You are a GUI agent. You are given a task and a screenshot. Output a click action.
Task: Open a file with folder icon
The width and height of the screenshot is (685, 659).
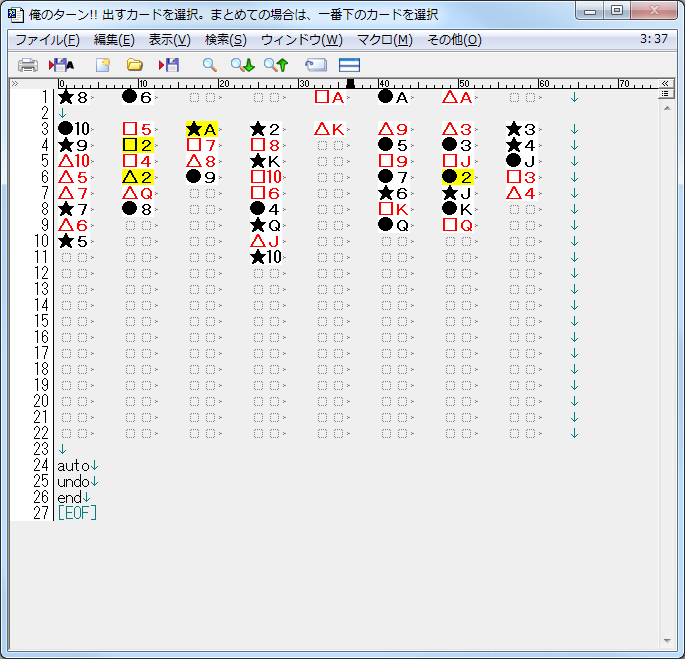click(x=135, y=65)
